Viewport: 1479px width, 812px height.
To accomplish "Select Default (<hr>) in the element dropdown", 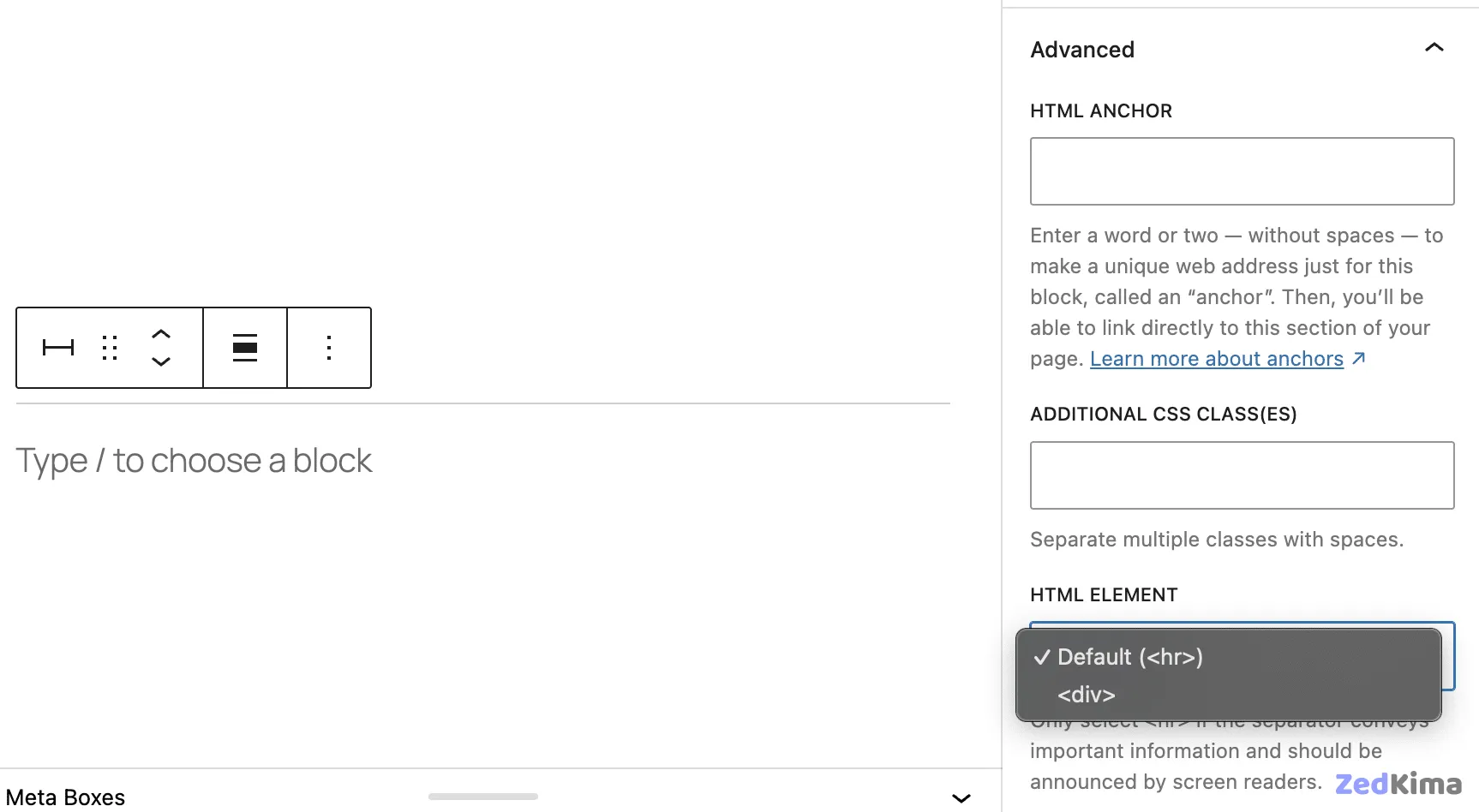I will point(1129,657).
